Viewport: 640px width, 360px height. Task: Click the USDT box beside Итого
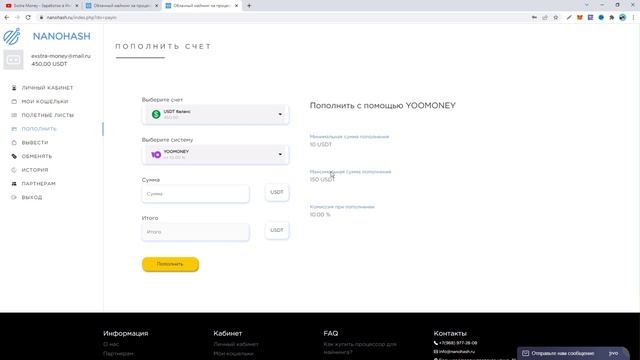[277, 230]
